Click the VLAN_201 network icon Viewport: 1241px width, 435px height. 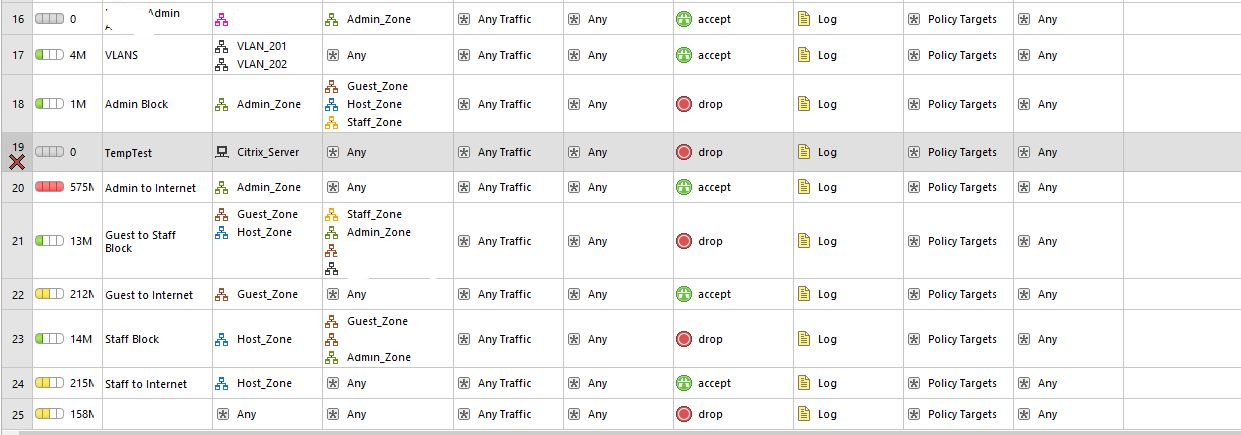[x=223, y=46]
